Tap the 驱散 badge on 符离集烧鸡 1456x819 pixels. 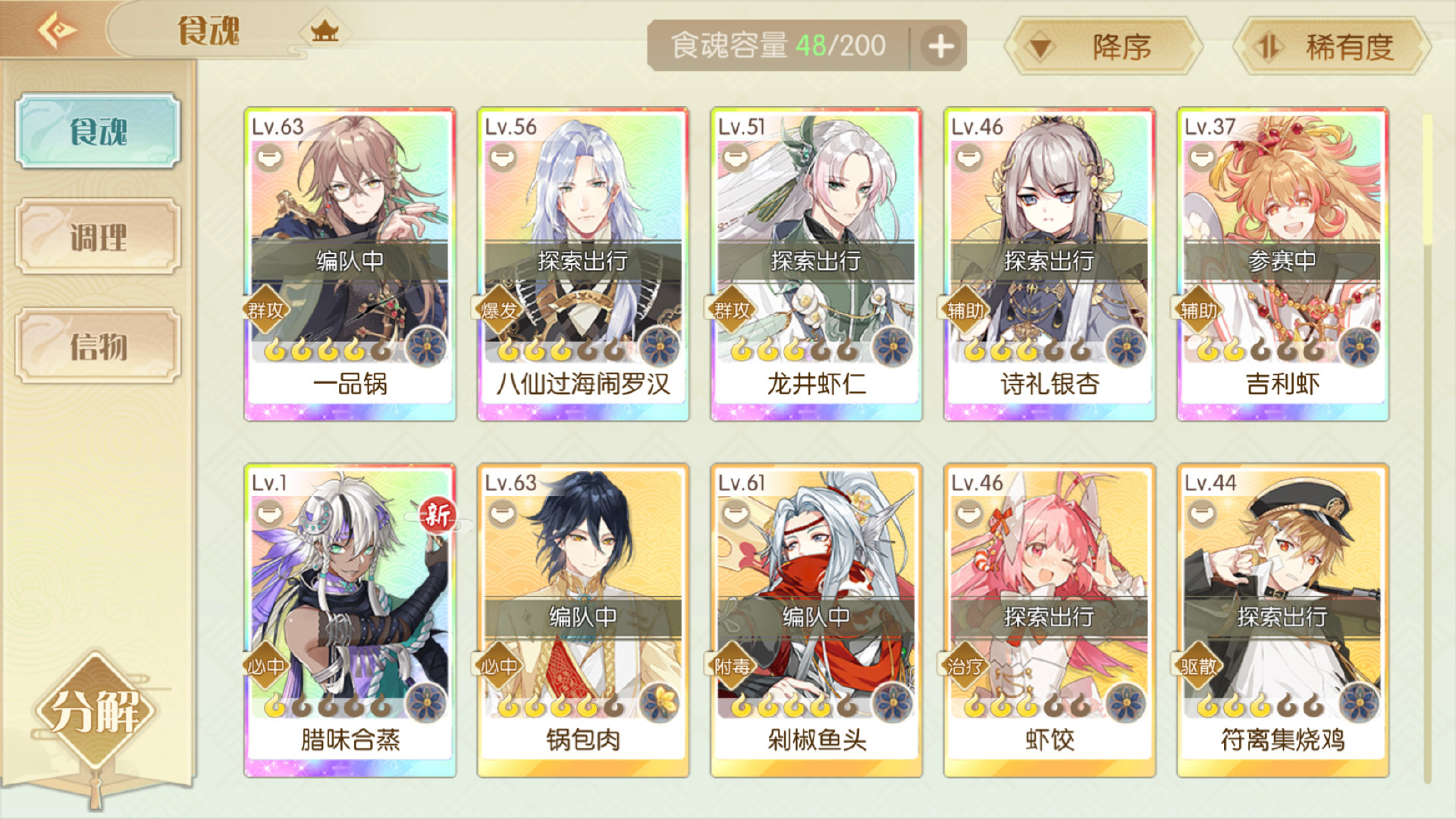1198,667
